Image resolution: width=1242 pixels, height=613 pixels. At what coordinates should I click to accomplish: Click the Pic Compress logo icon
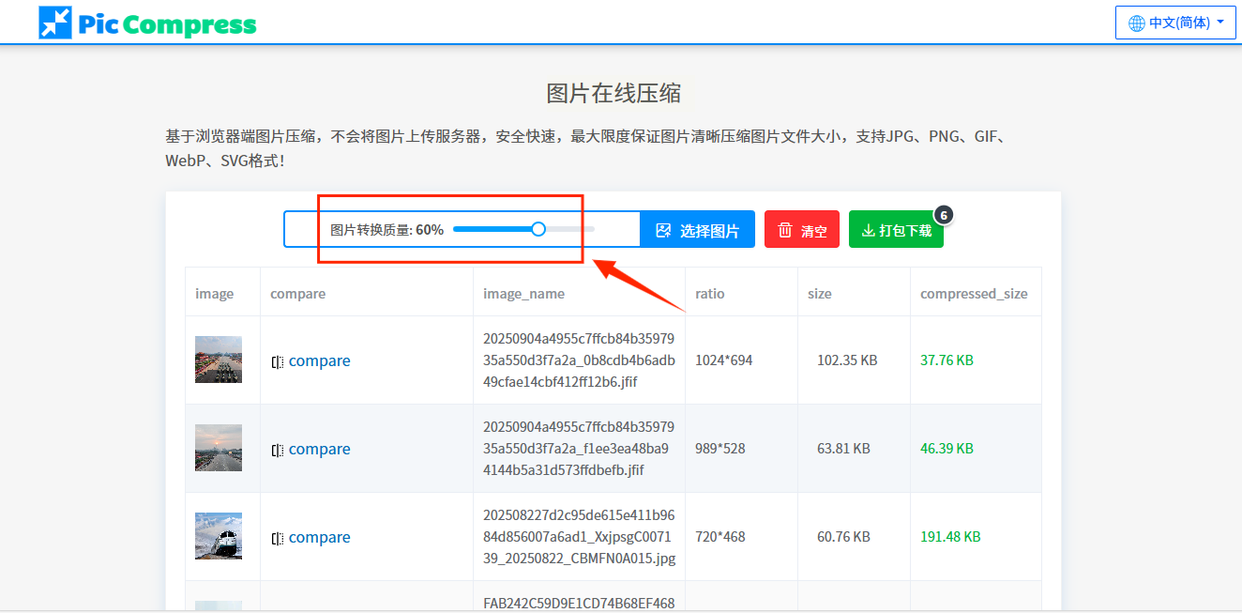55,22
